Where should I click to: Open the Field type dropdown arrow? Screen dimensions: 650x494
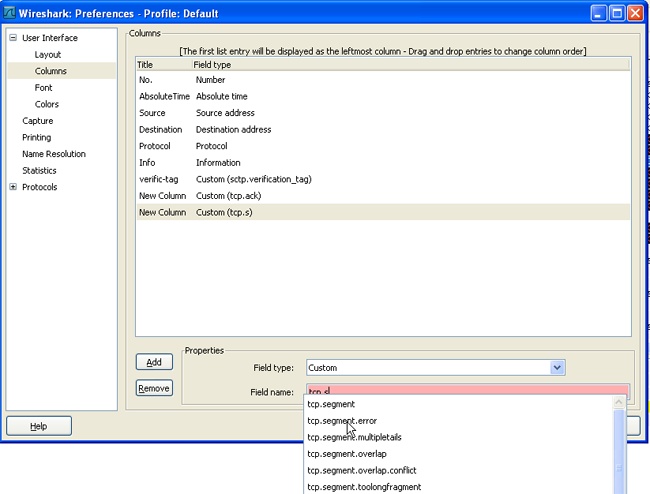pyautogui.click(x=558, y=368)
